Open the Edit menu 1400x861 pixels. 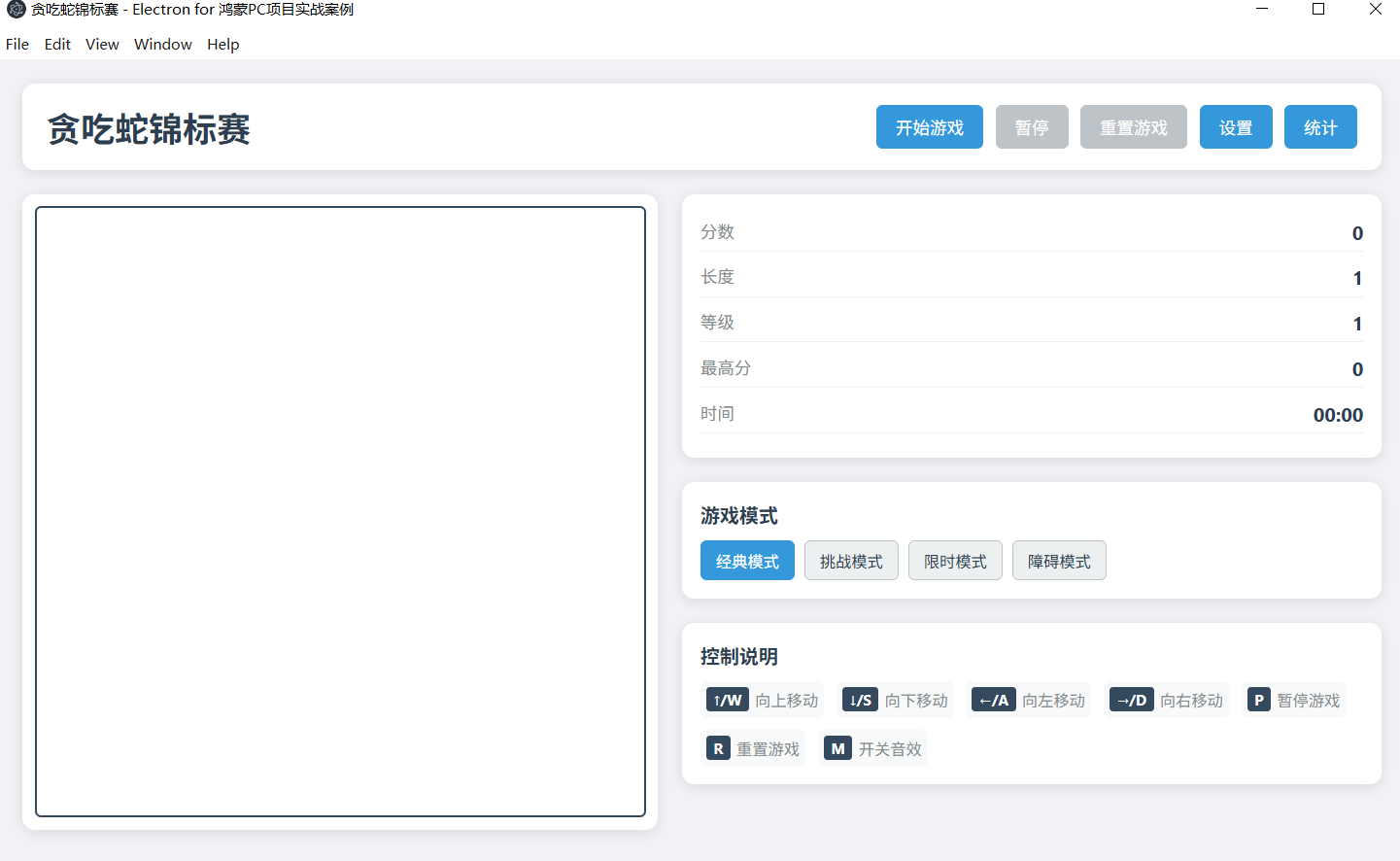(57, 44)
